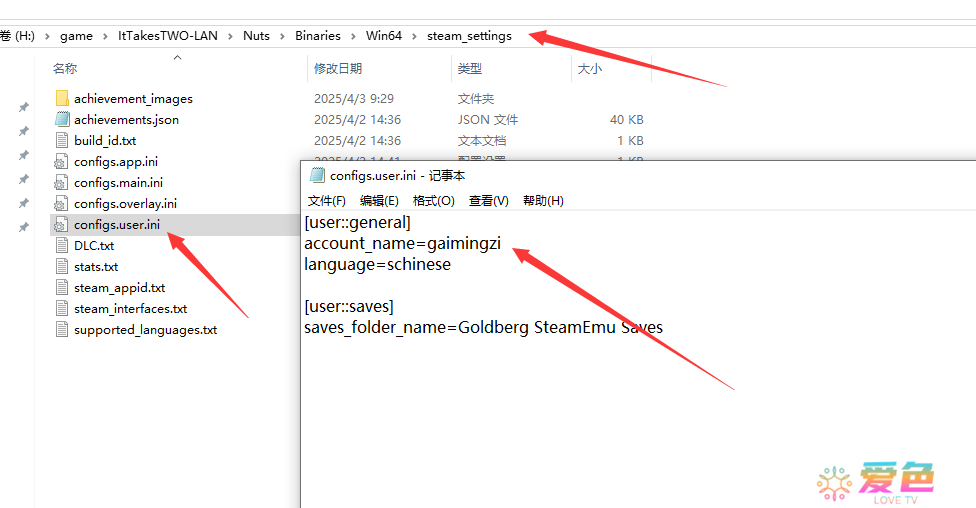Expand the chevron after the Binaries breadcrumb
The height and width of the screenshot is (508, 976).
(x=354, y=36)
